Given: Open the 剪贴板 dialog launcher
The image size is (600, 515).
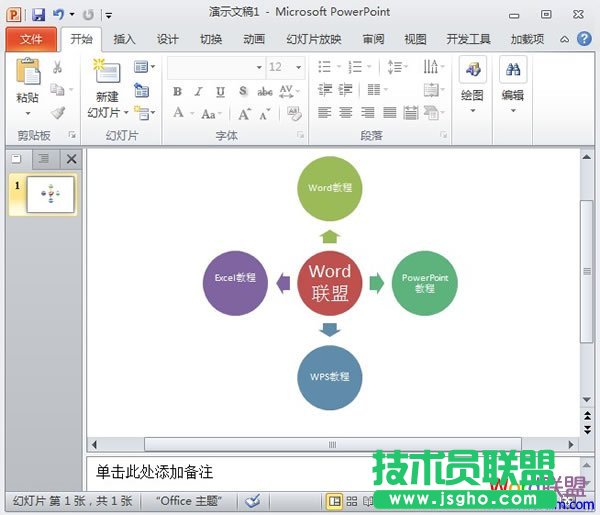Looking at the screenshot, I should [72, 135].
